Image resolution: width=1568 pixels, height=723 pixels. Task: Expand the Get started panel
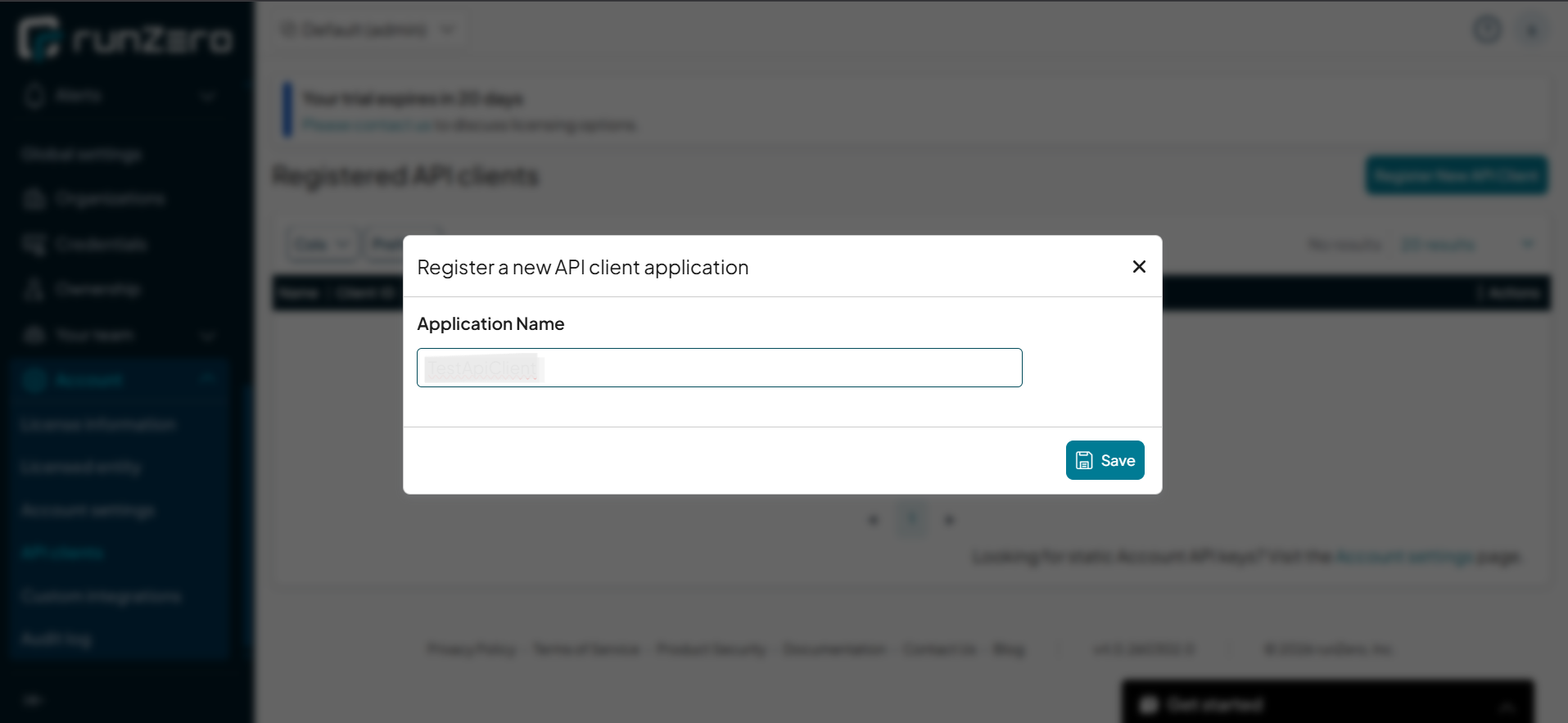point(1327,703)
